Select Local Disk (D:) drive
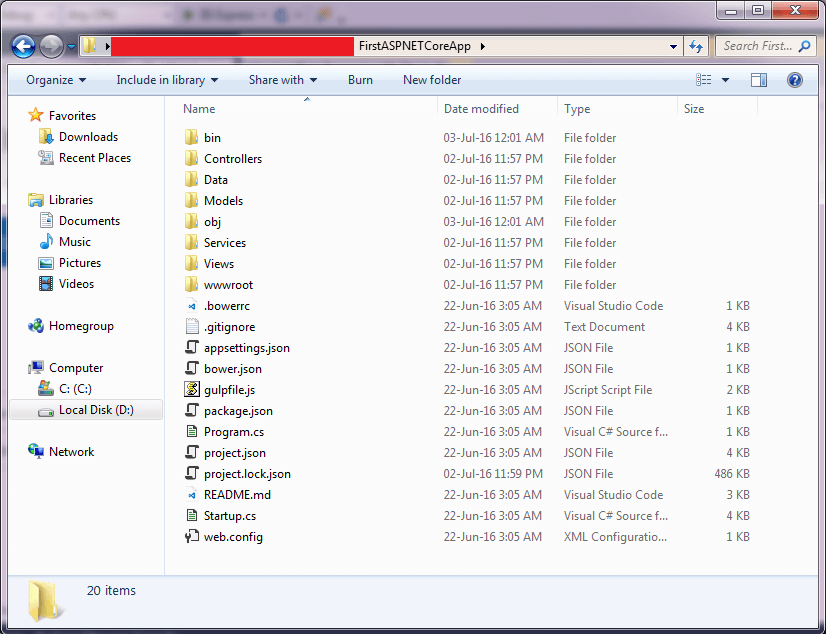This screenshot has height=634, width=826. 96,410
